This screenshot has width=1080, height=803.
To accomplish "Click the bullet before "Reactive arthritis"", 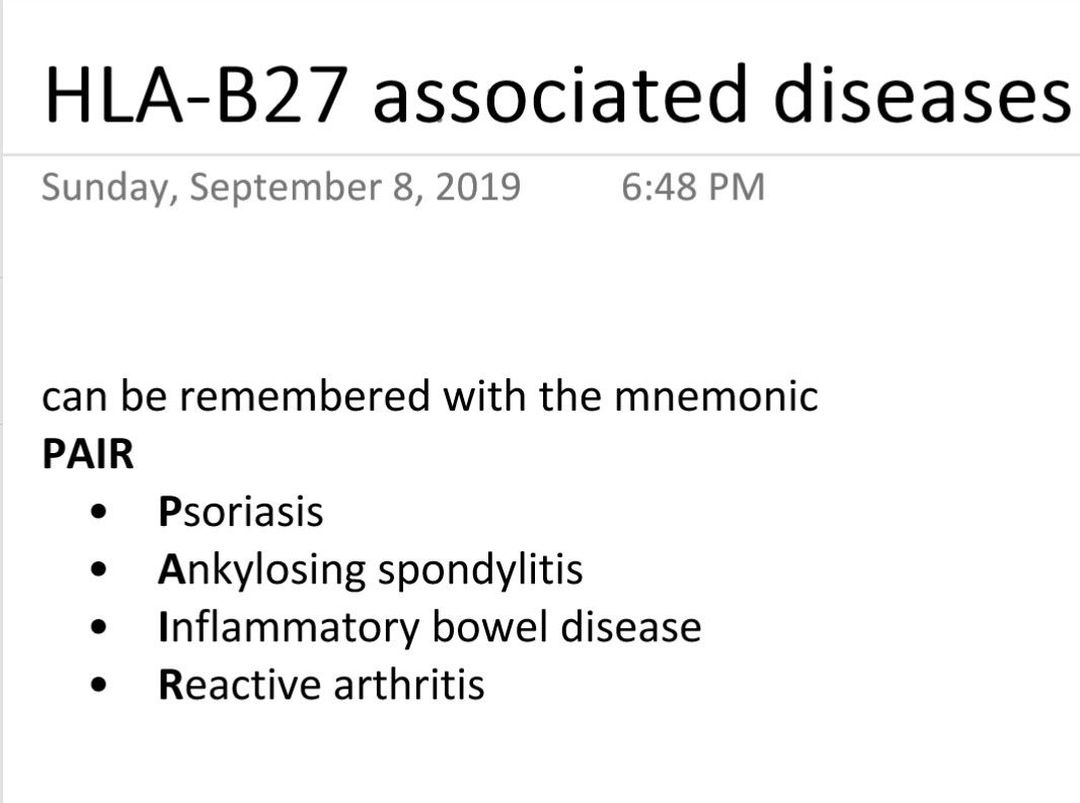I will (98, 686).
